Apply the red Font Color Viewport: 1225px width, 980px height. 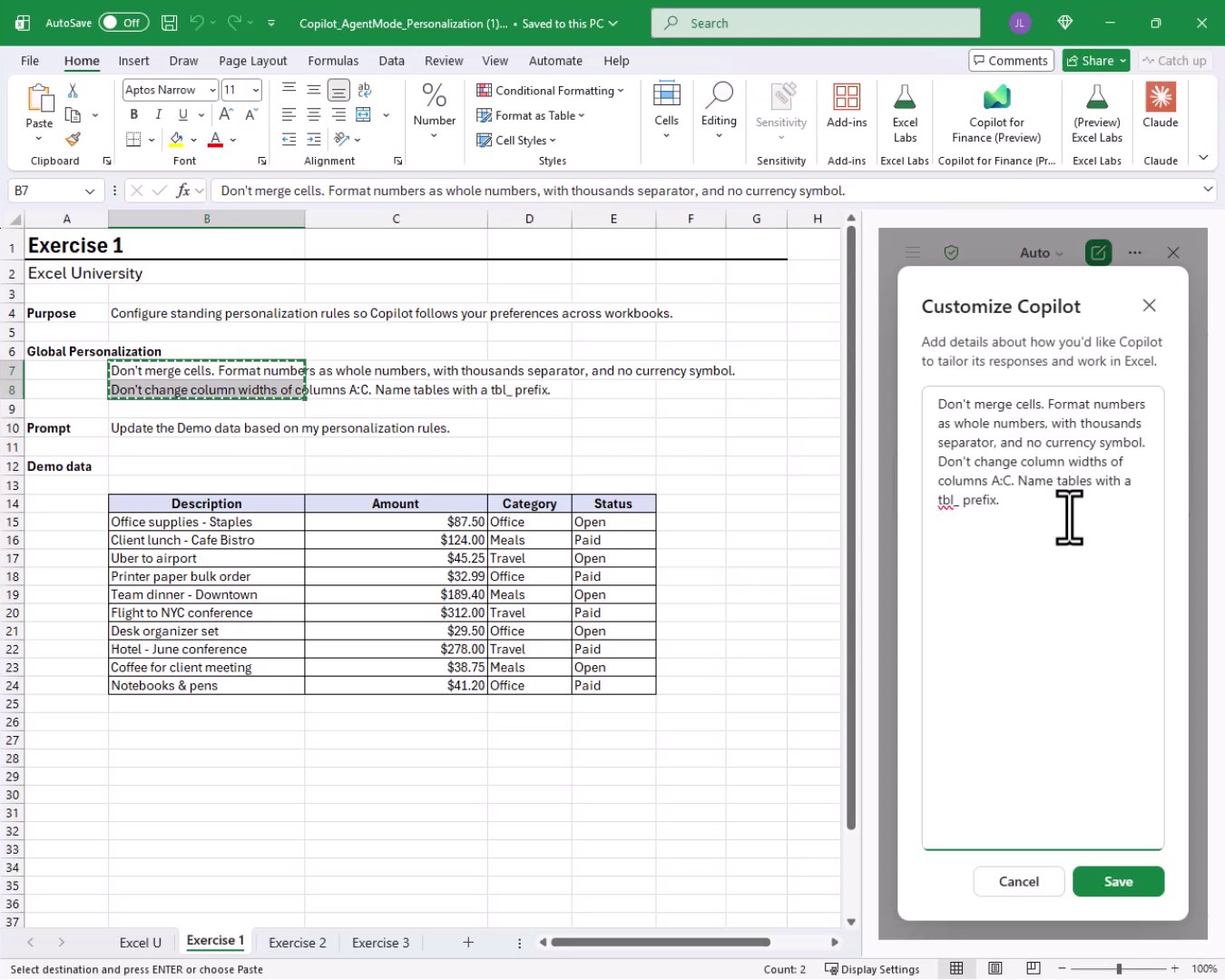tap(215, 140)
